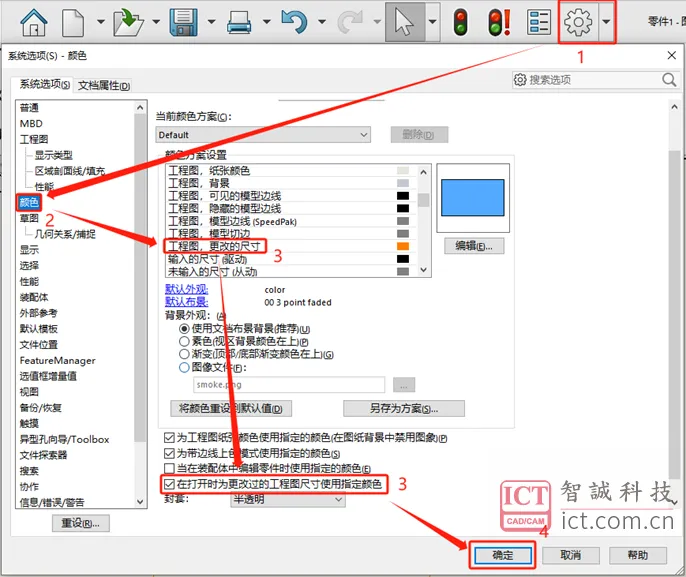The width and height of the screenshot is (686, 577).
Task: Confirm with the 确定 button
Action: click(x=502, y=556)
